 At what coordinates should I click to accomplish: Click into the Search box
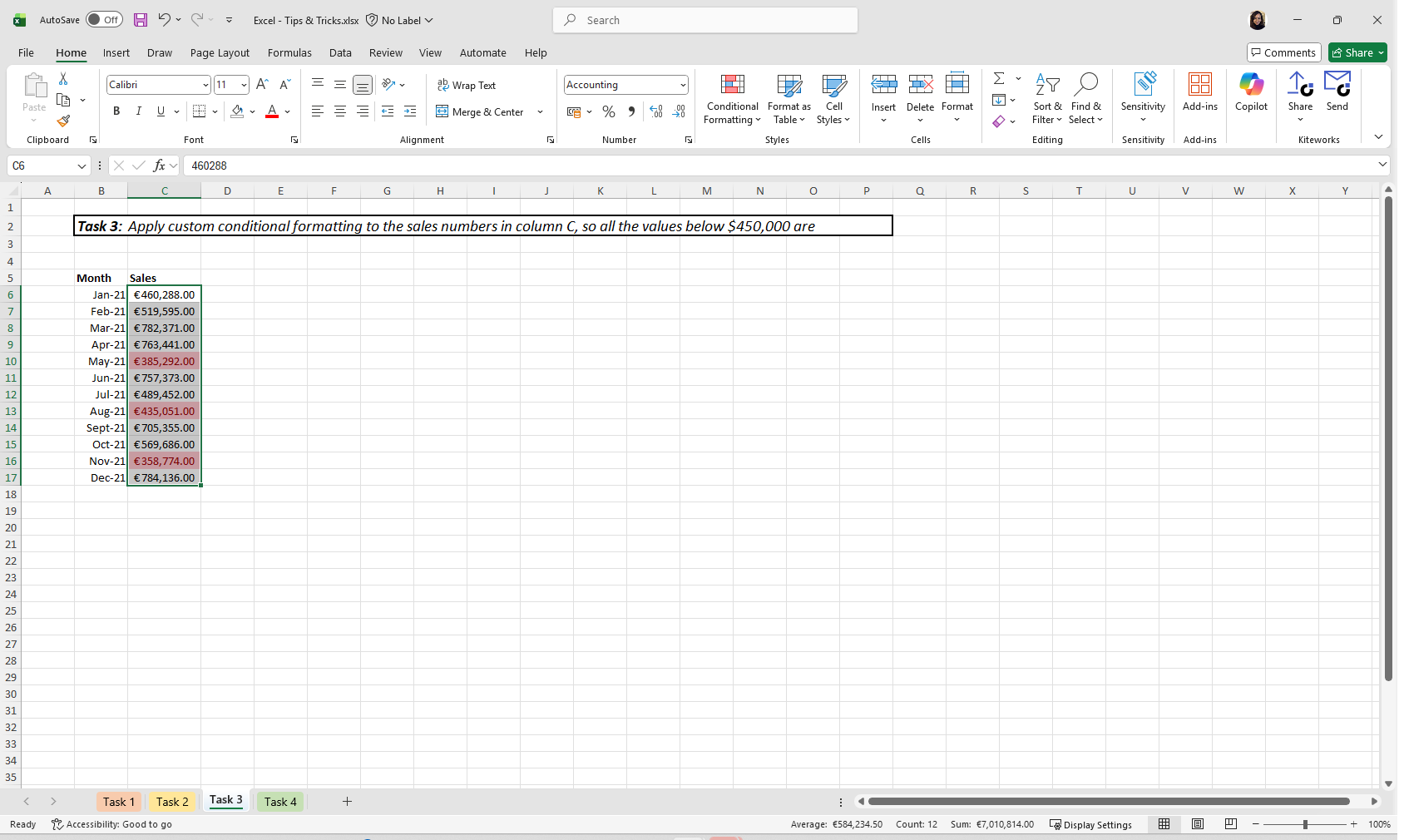click(705, 20)
